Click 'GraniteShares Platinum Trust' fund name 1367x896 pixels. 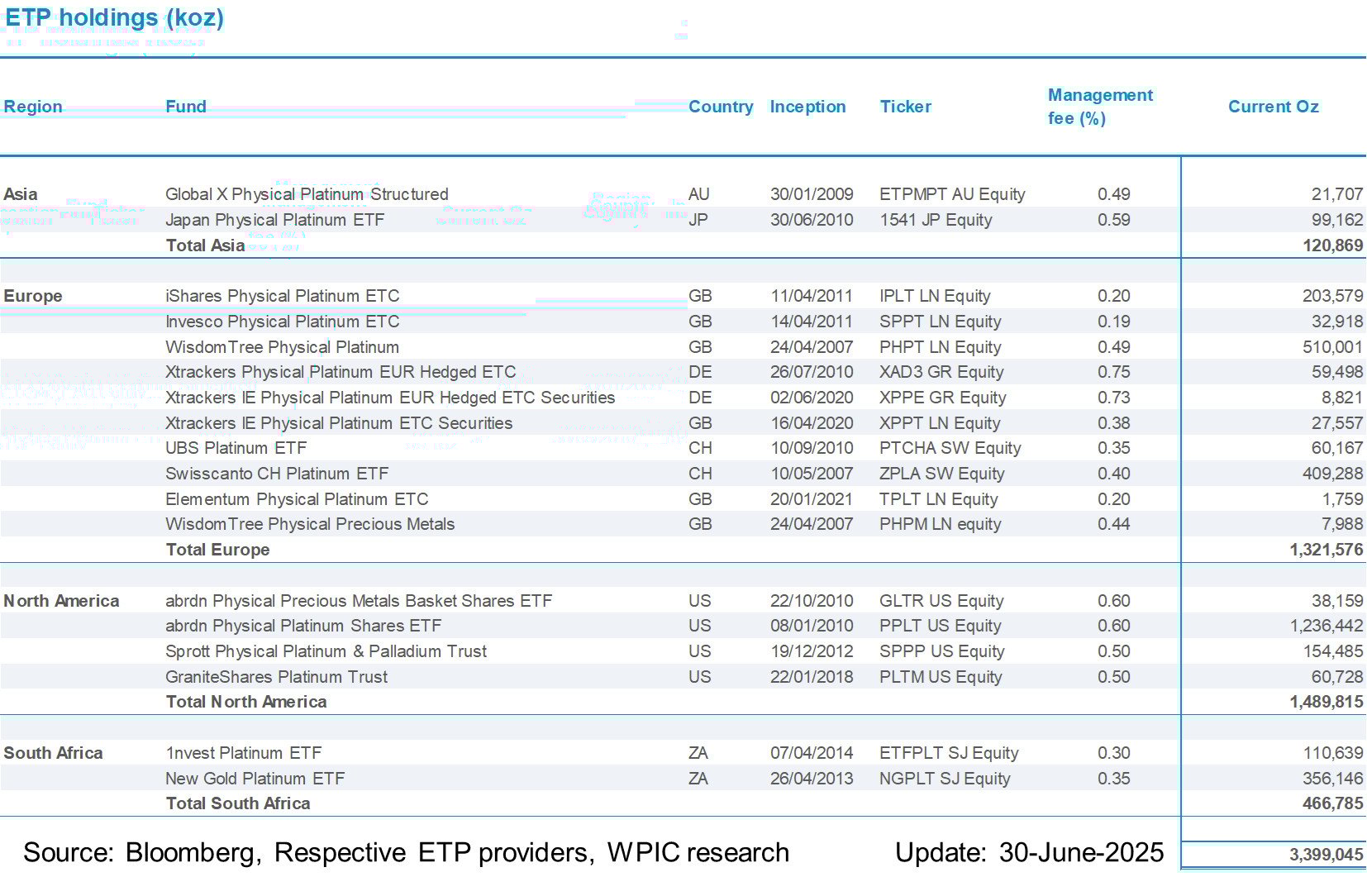click(x=276, y=677)
